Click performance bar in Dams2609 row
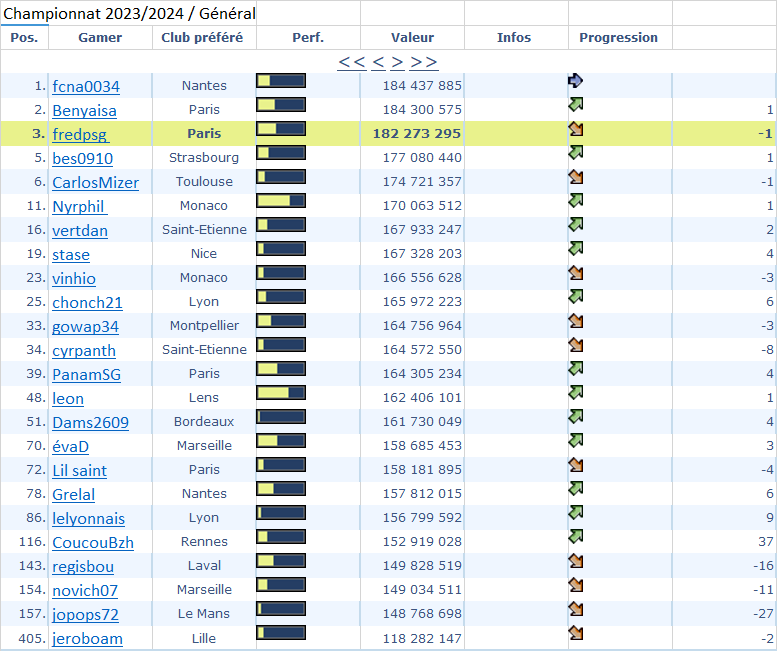Viewport: 777px width, 651px height. pos(281,417)
